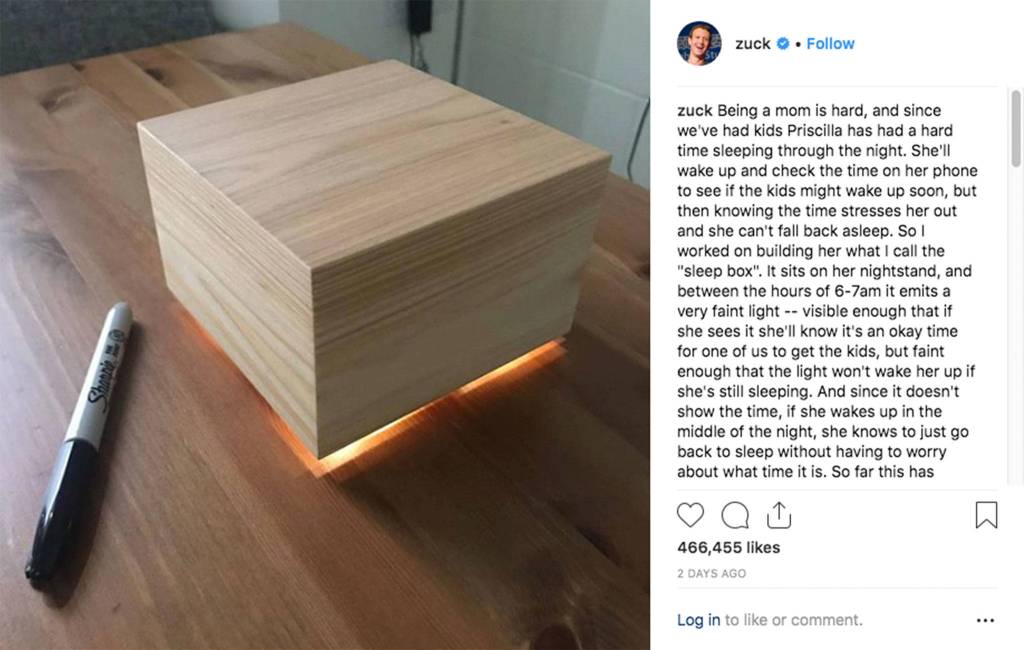Open more options via the three dots
Viewport: 1024px width, 650px height.
pos(985,620)
